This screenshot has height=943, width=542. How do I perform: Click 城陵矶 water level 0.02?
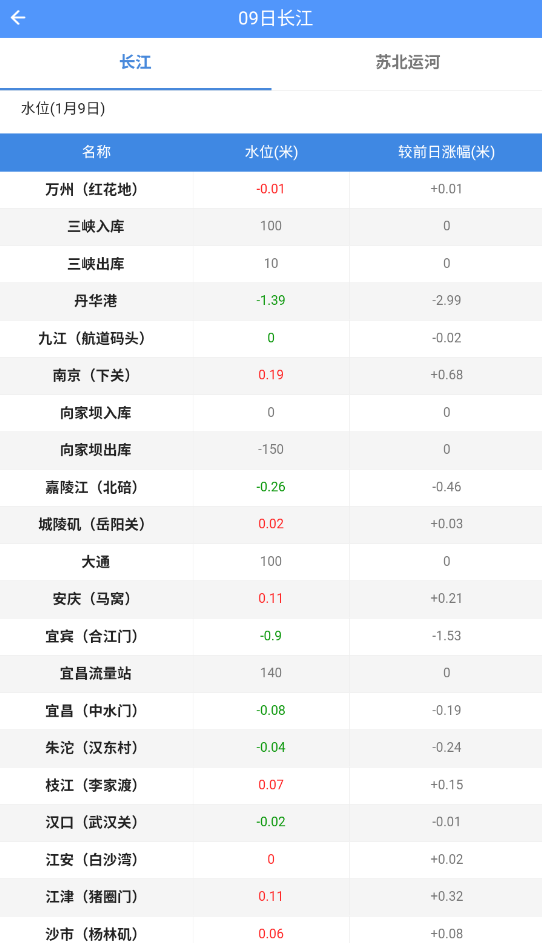pos(271,524)
